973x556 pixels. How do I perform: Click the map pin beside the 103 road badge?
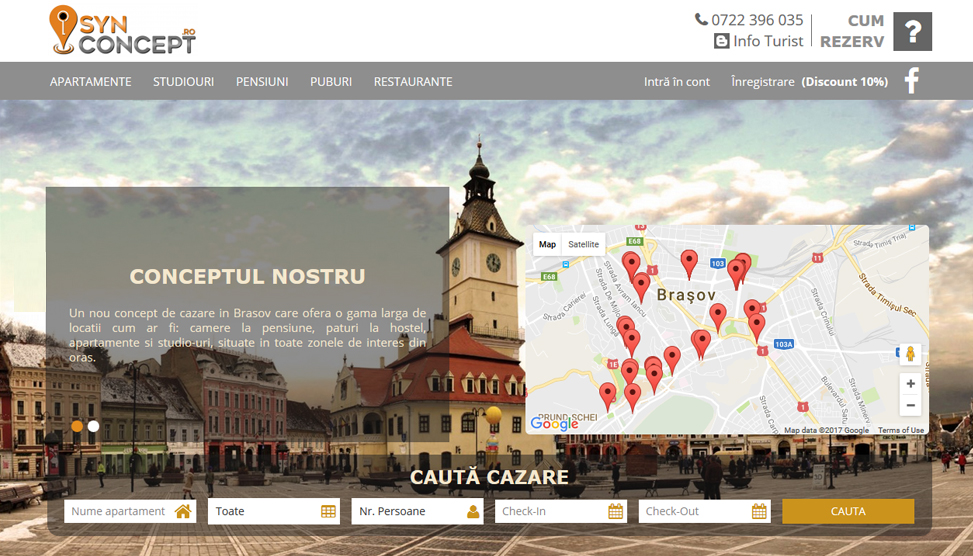point(736,274)
